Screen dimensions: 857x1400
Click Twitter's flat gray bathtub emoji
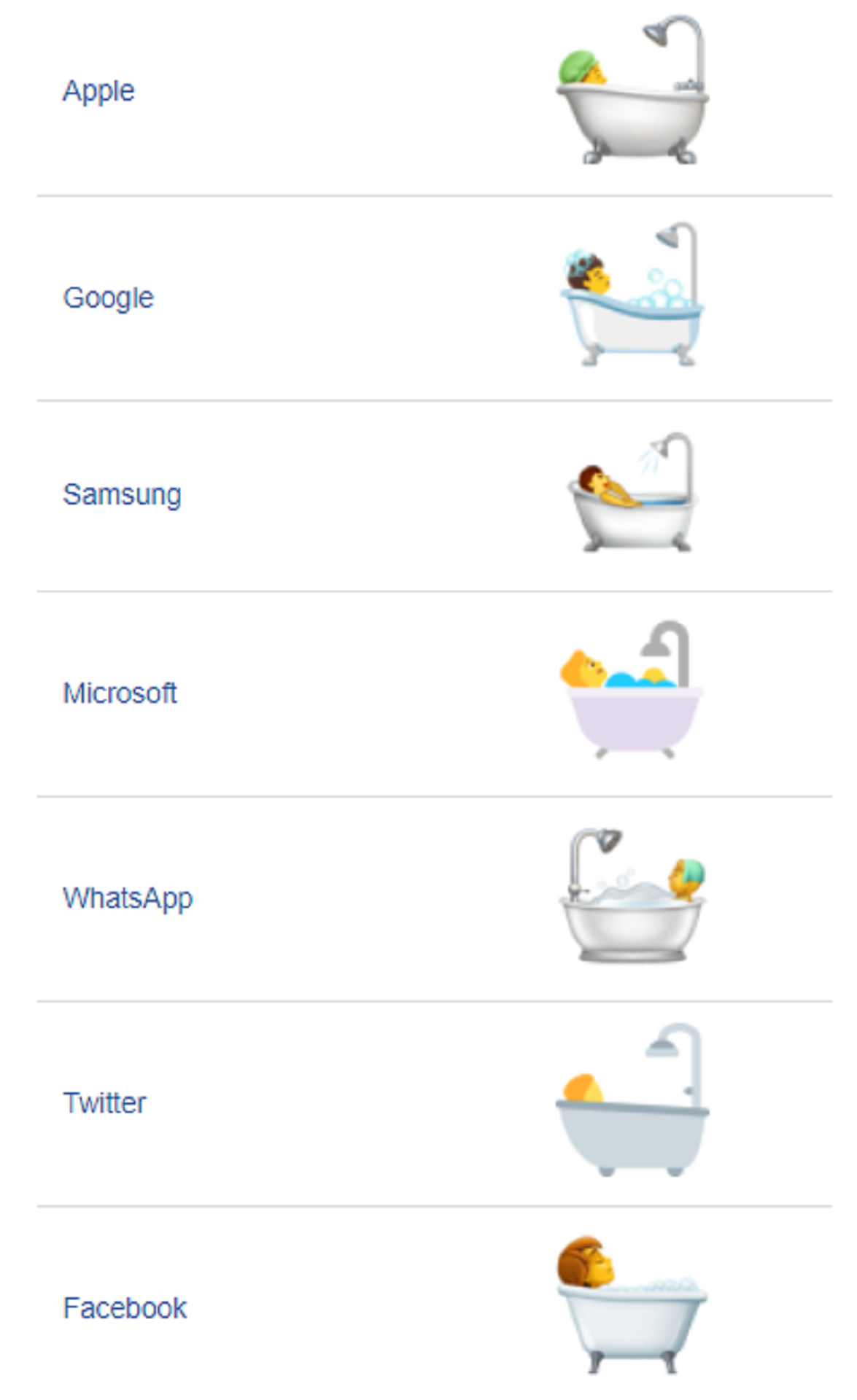click(x=632, y=1100)
